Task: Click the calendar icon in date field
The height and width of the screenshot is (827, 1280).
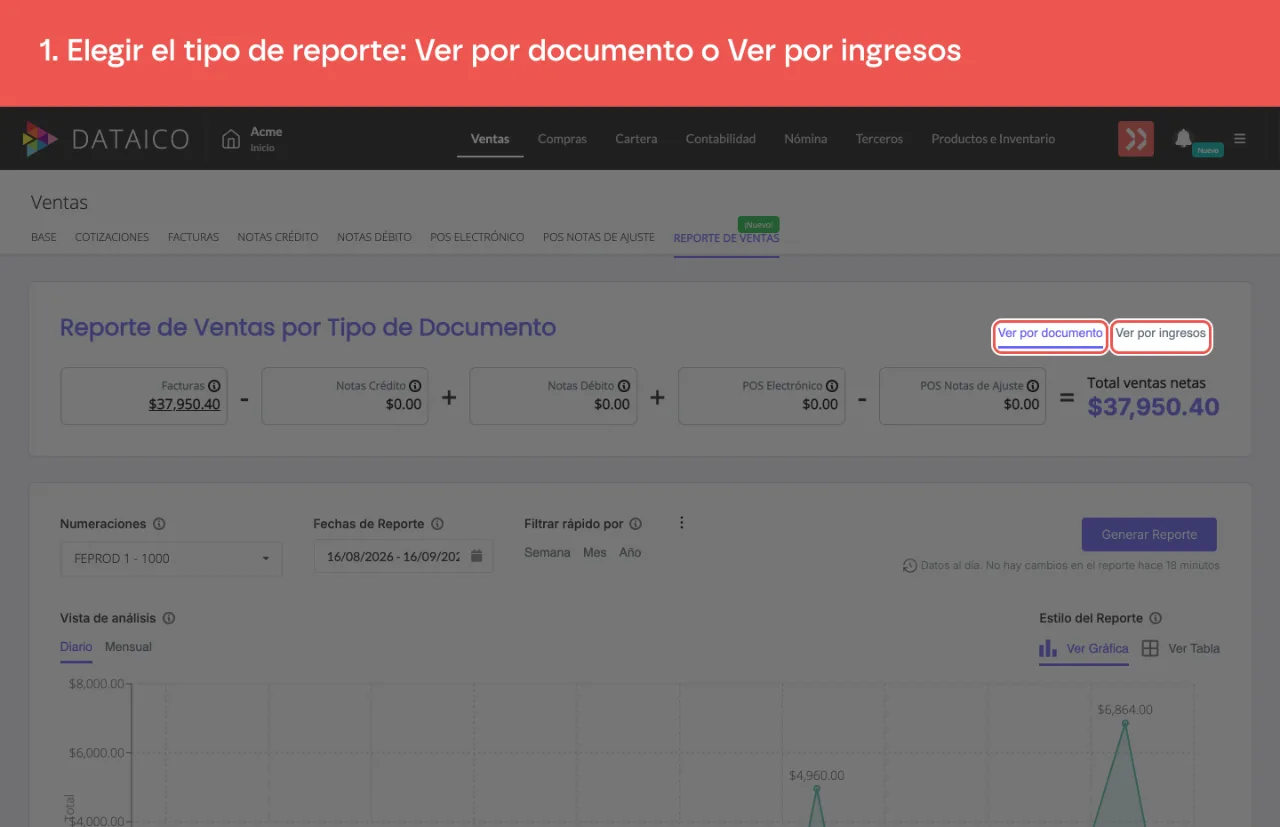Action: 477,556
